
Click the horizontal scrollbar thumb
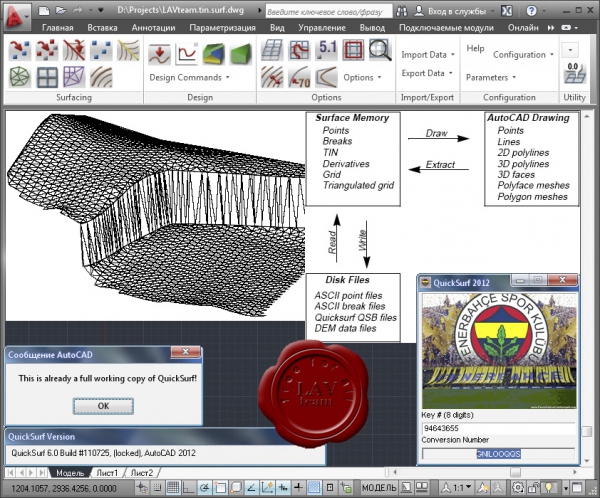[515, 472]
